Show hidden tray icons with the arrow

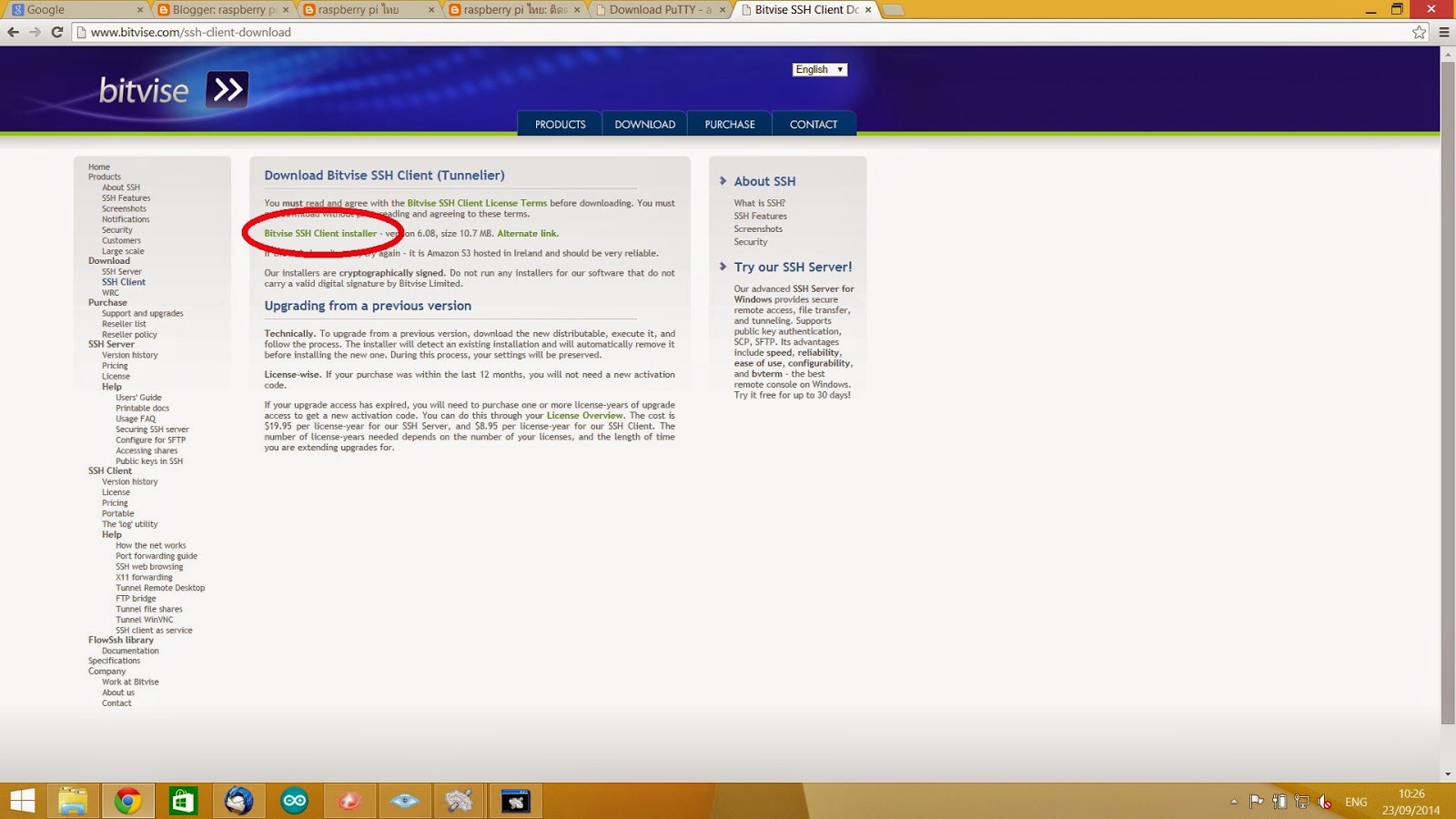point(1234,802)
